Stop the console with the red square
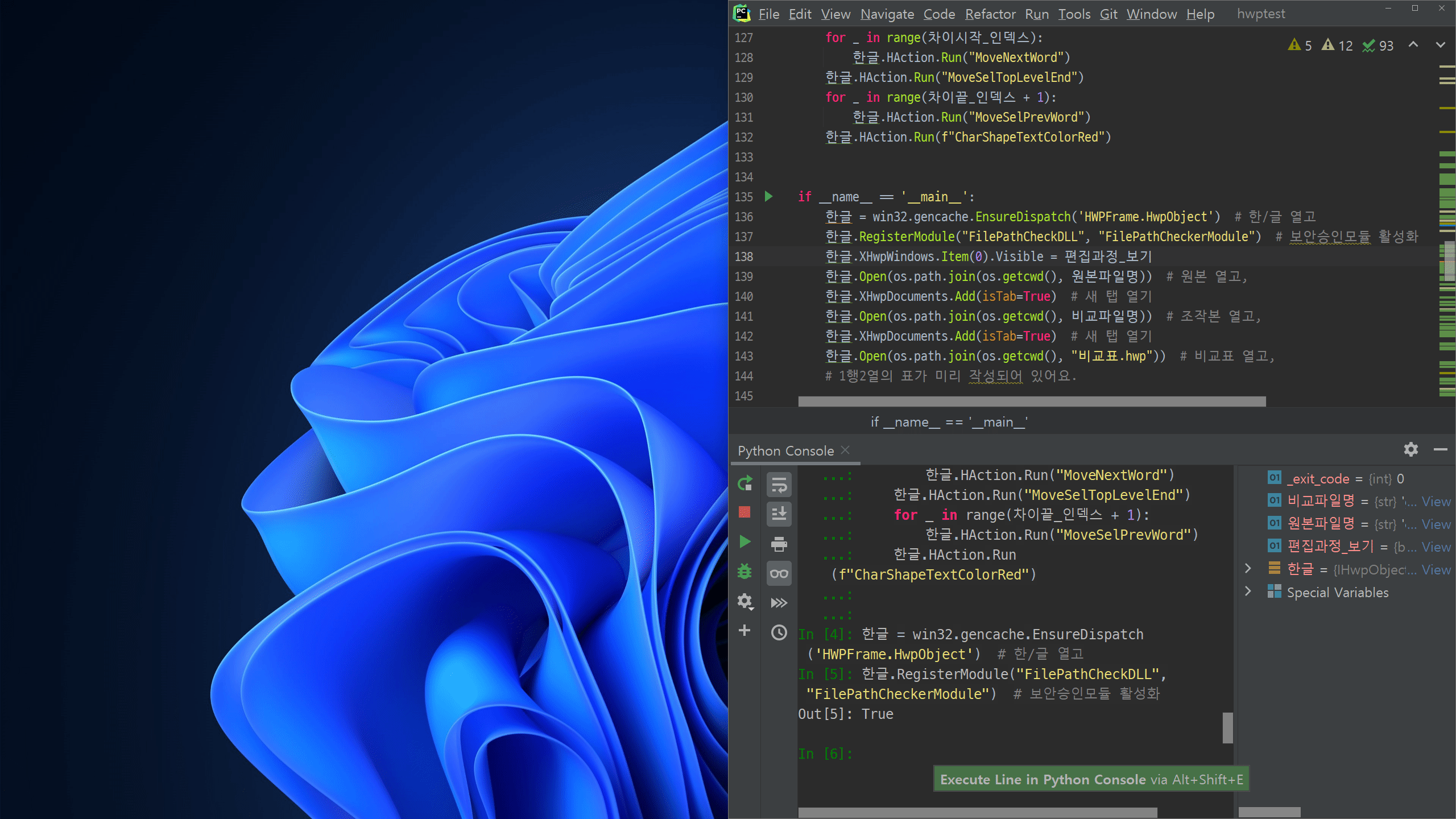Screen dimensions: 1456x819 point(744,512)
